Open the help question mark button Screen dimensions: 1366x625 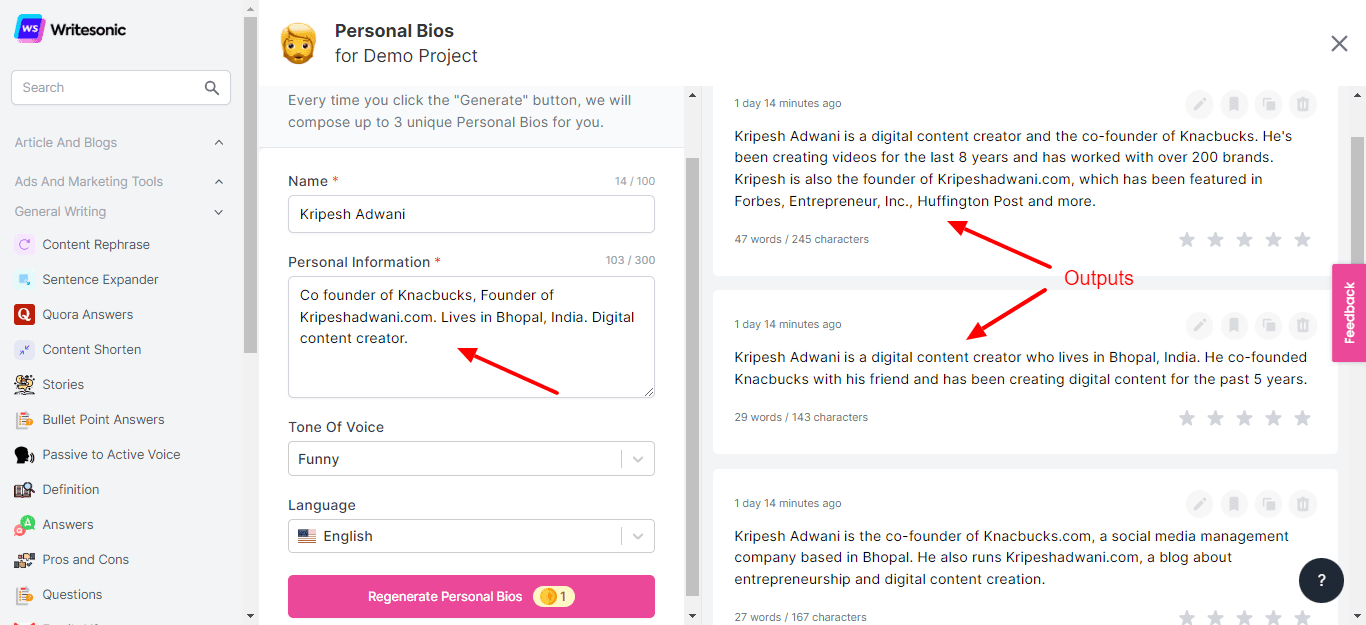point(1321,580)
